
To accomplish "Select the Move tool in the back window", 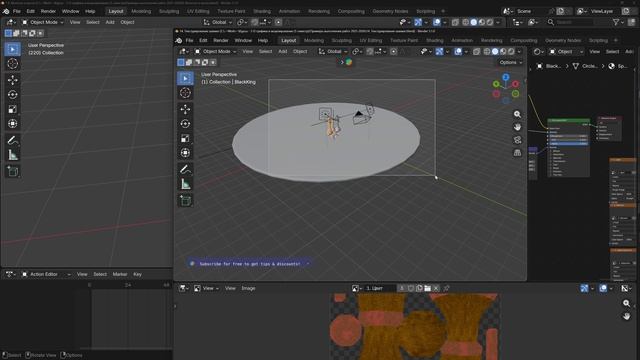I will point(13,80).
